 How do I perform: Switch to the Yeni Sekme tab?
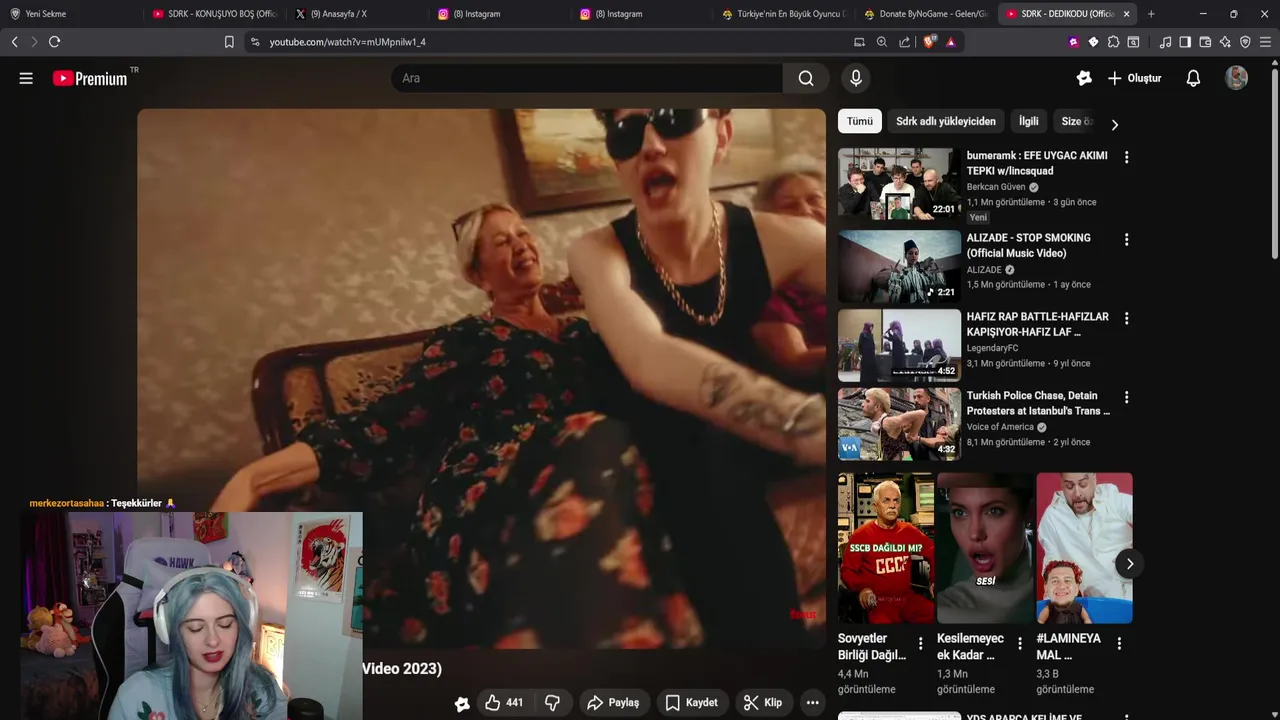(70, 14)
